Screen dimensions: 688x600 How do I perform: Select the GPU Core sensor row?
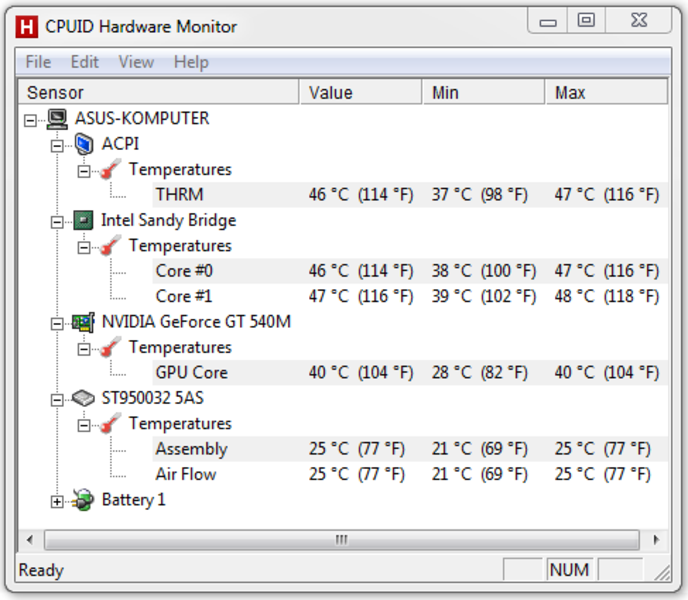[x=410, y=373]
